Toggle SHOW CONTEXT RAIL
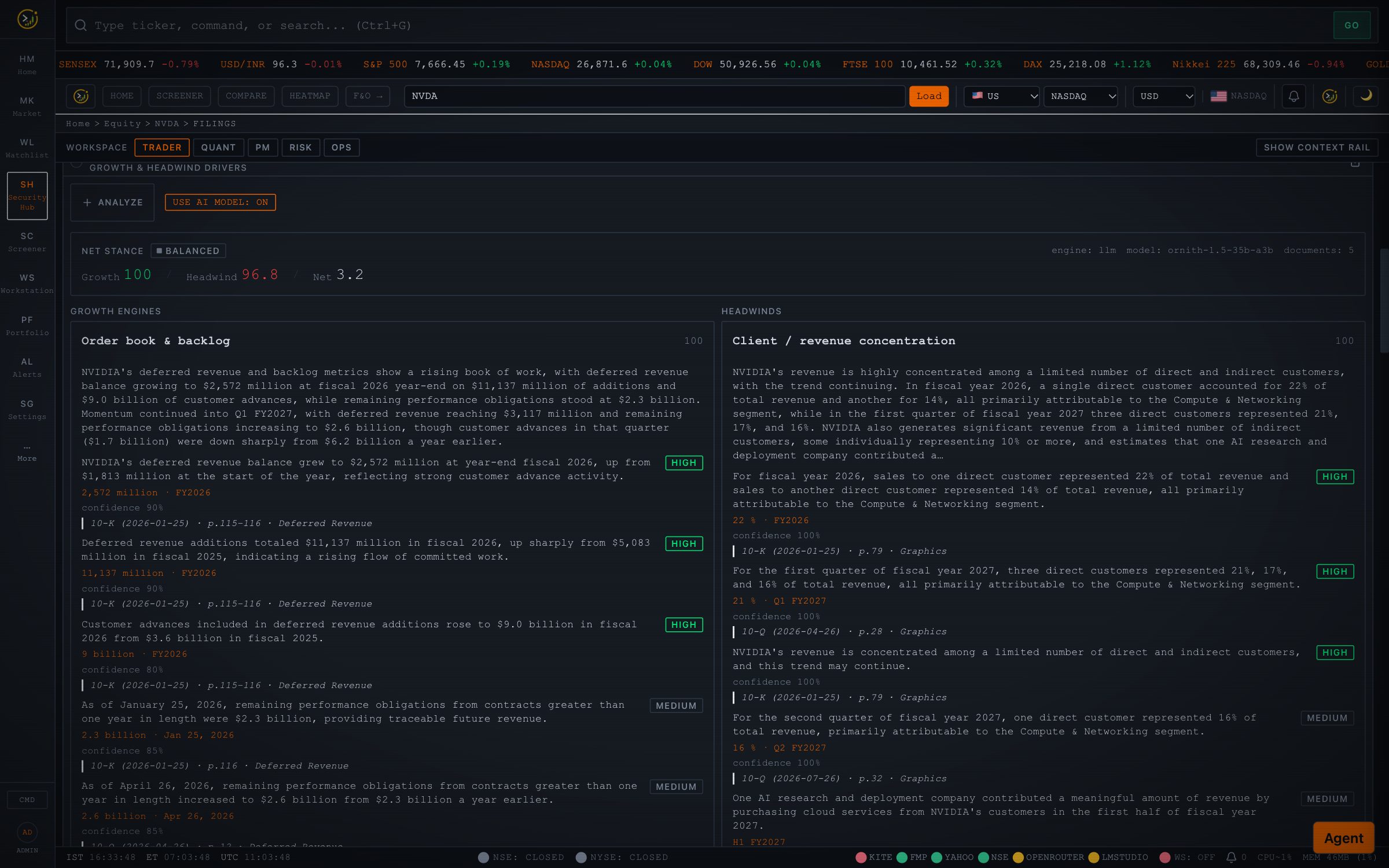 1317,148
